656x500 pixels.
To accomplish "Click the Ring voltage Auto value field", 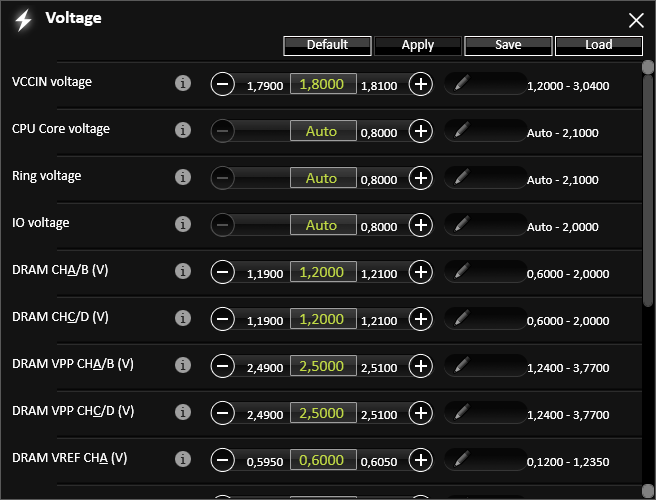I will point(323,178).
